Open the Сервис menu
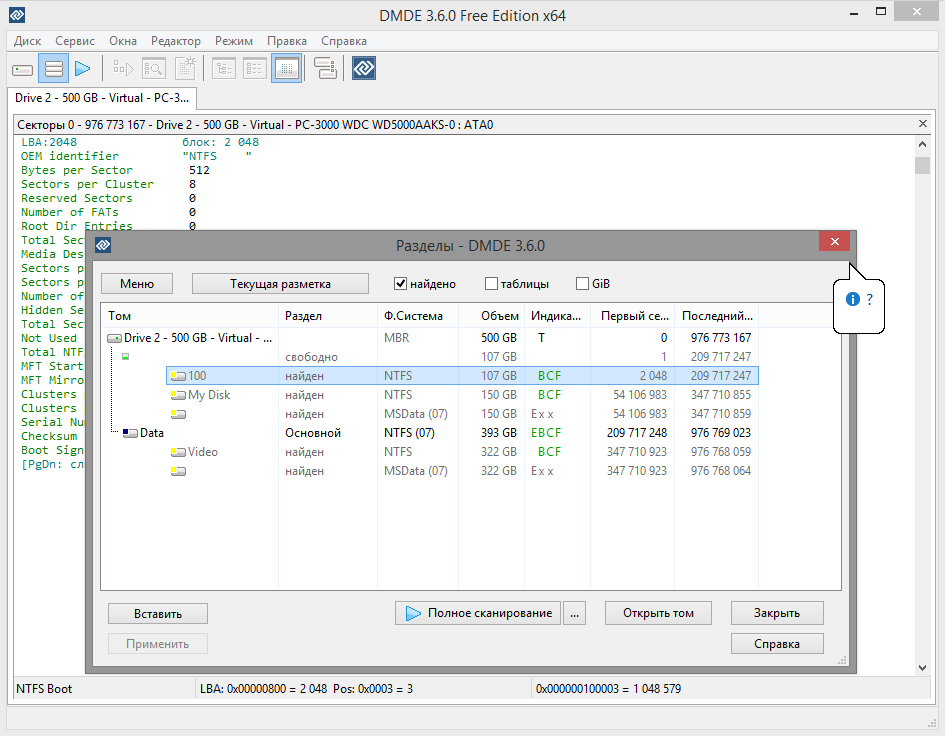The width and height of the screenshot is (945, 736). point(75,41)
